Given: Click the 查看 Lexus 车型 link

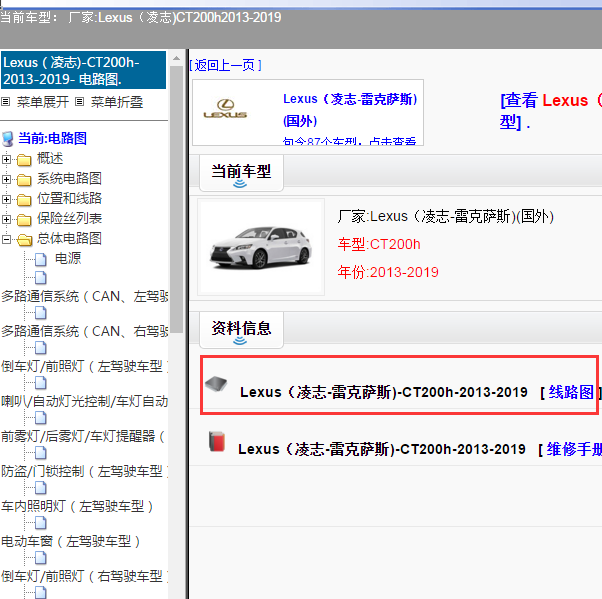Looking at the screenshot, I should click(550, 112).
